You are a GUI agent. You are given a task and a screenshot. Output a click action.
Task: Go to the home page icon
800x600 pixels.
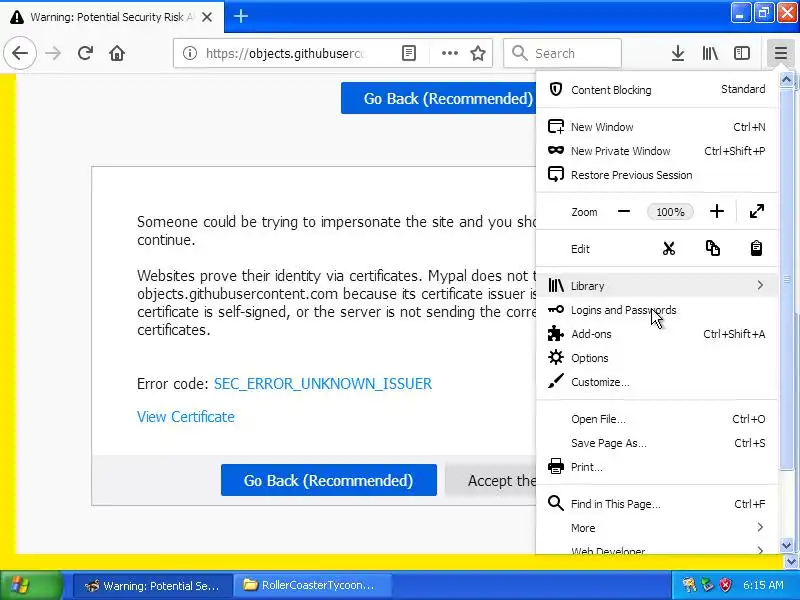click(x=117, y=53)
